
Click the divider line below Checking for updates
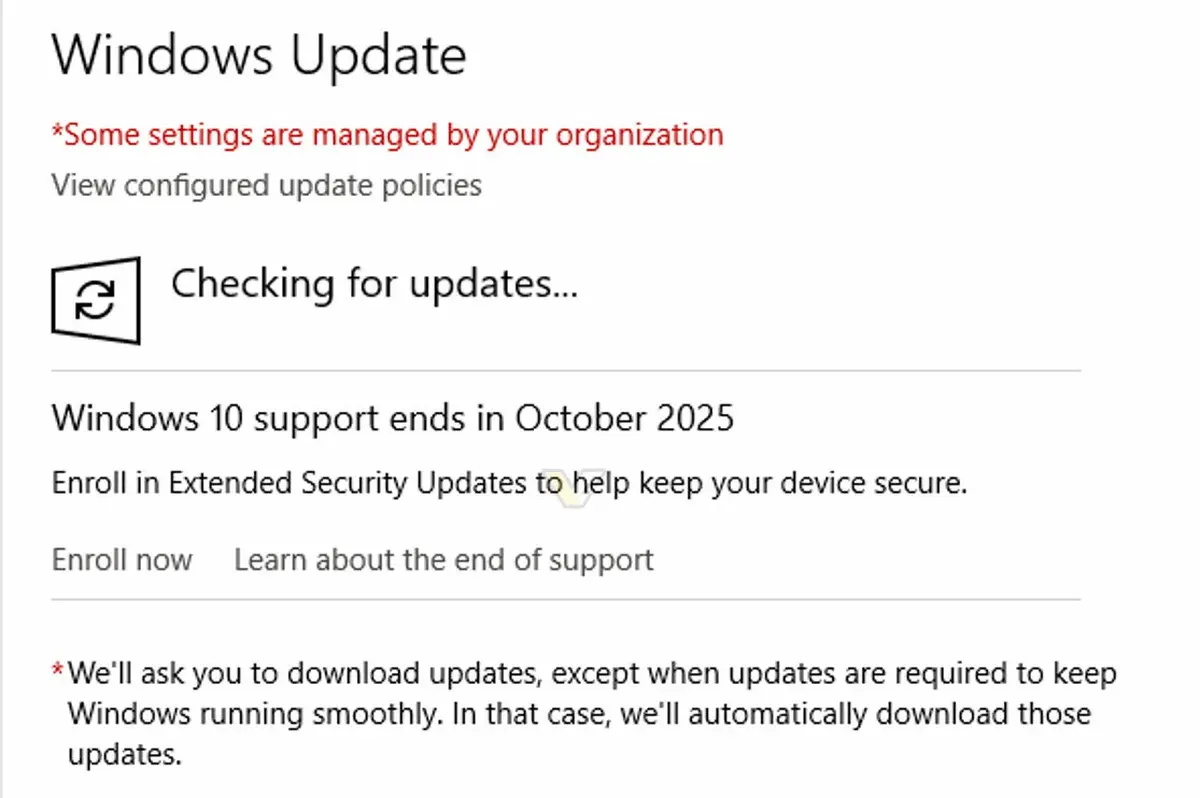(565, 371)
